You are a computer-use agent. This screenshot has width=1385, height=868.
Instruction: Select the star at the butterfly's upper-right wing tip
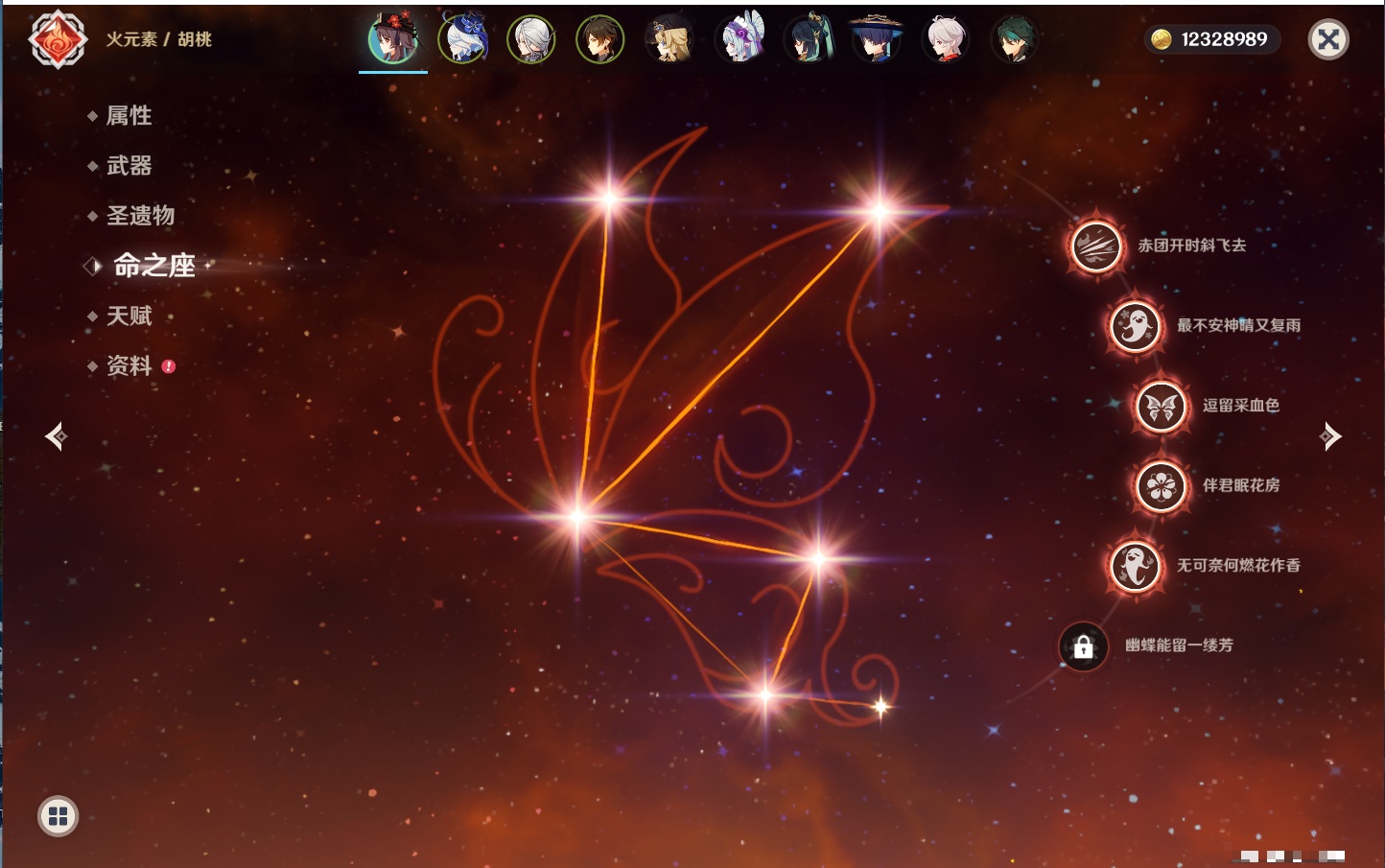pyautogui.click(x=879, y=211)
